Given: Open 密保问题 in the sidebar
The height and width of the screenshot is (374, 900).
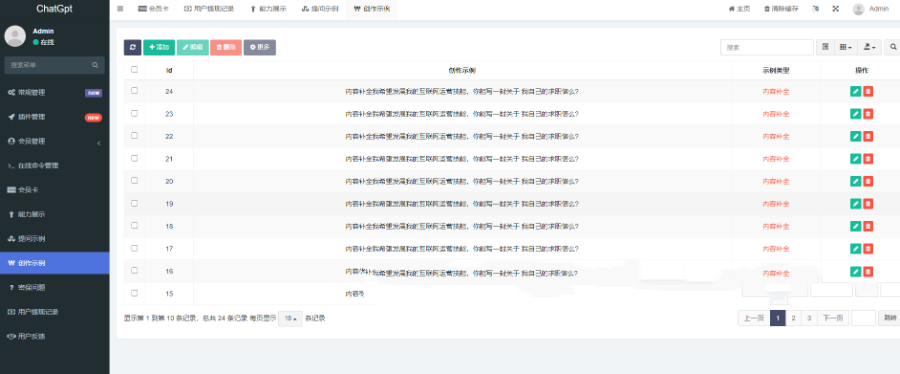Looking at the screenshot, I should coord(55,287).
